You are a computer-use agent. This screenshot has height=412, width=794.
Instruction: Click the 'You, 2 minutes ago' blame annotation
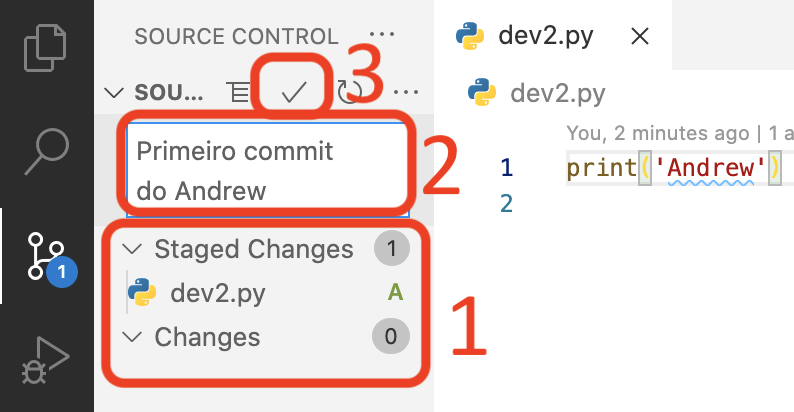[x=657, y=133]
